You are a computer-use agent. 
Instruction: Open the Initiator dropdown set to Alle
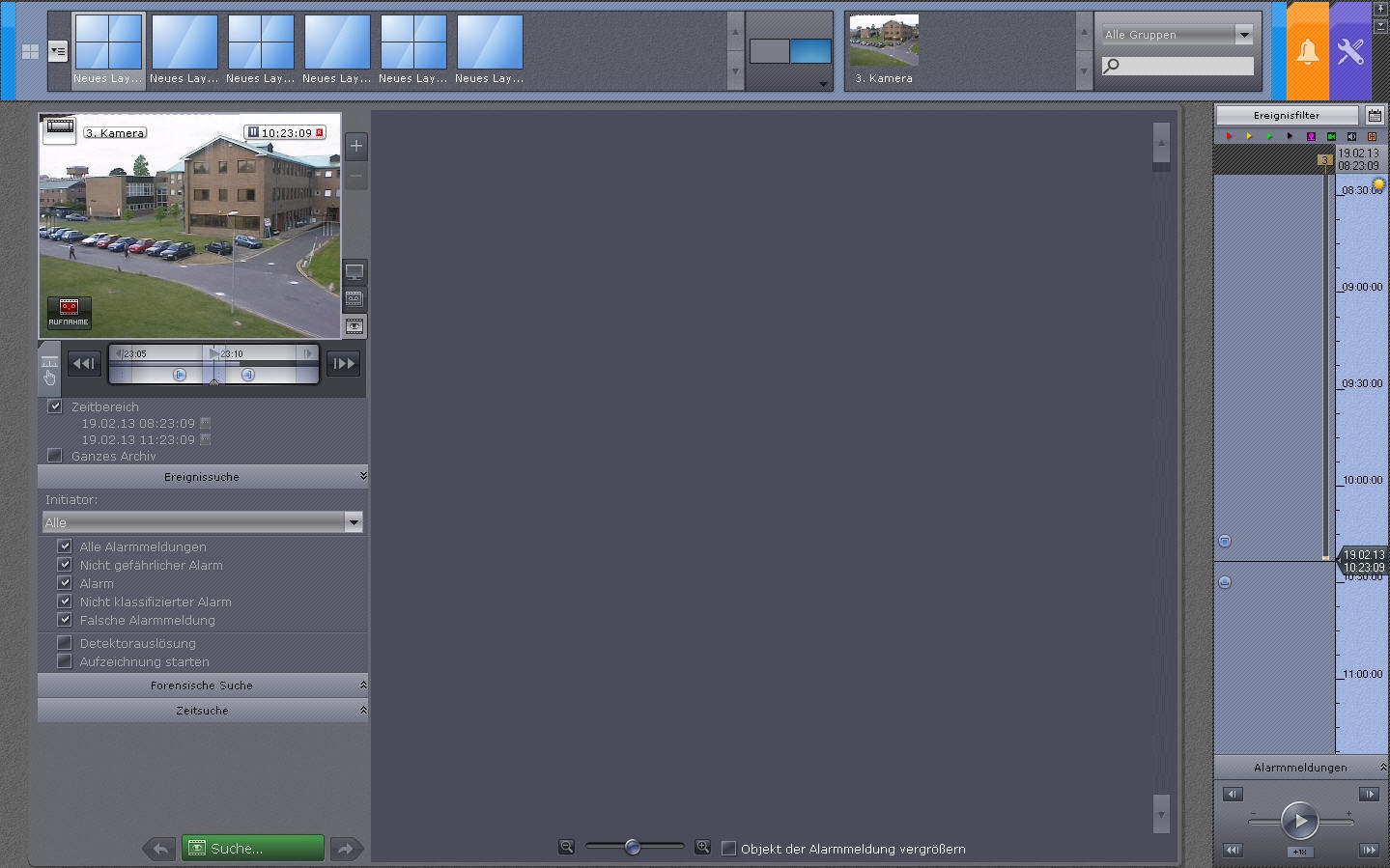[203, 522]
